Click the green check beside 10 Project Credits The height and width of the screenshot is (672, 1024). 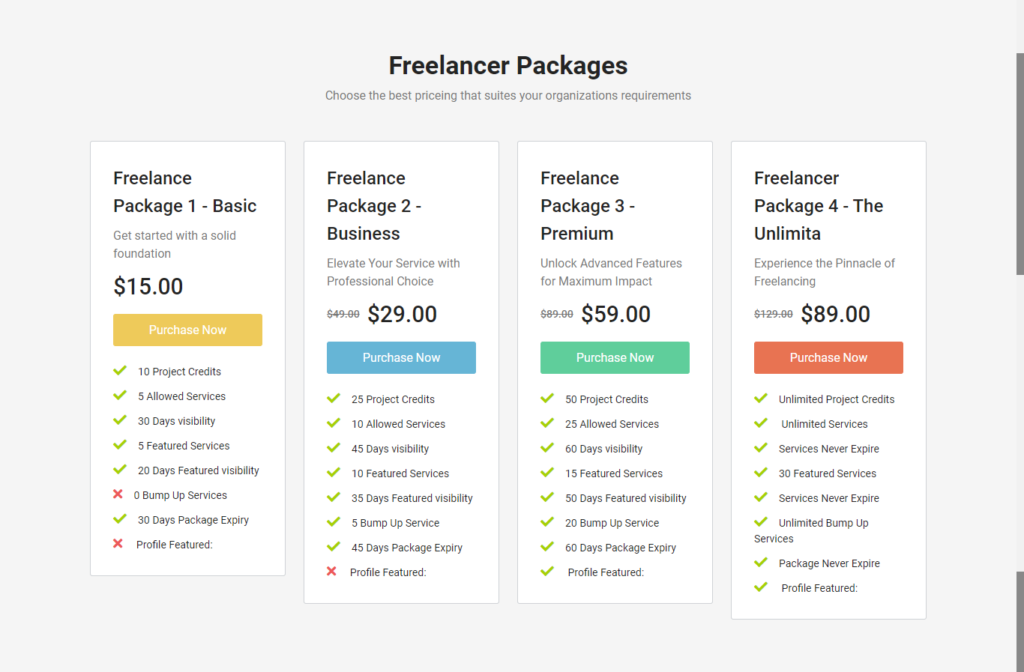pos(120,371)
